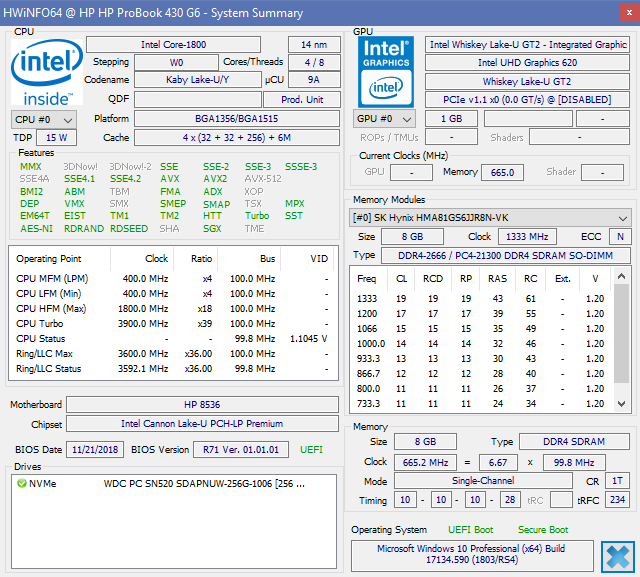
Task: Click BGA1356/BGA1515 platform field
Action: click(x=237, y=119)
